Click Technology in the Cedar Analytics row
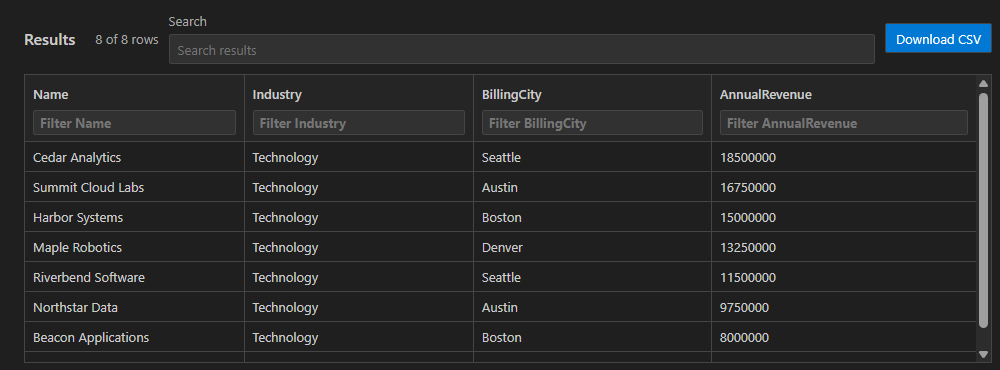This screenshot has width=1000, height=370. click(285, 158)
